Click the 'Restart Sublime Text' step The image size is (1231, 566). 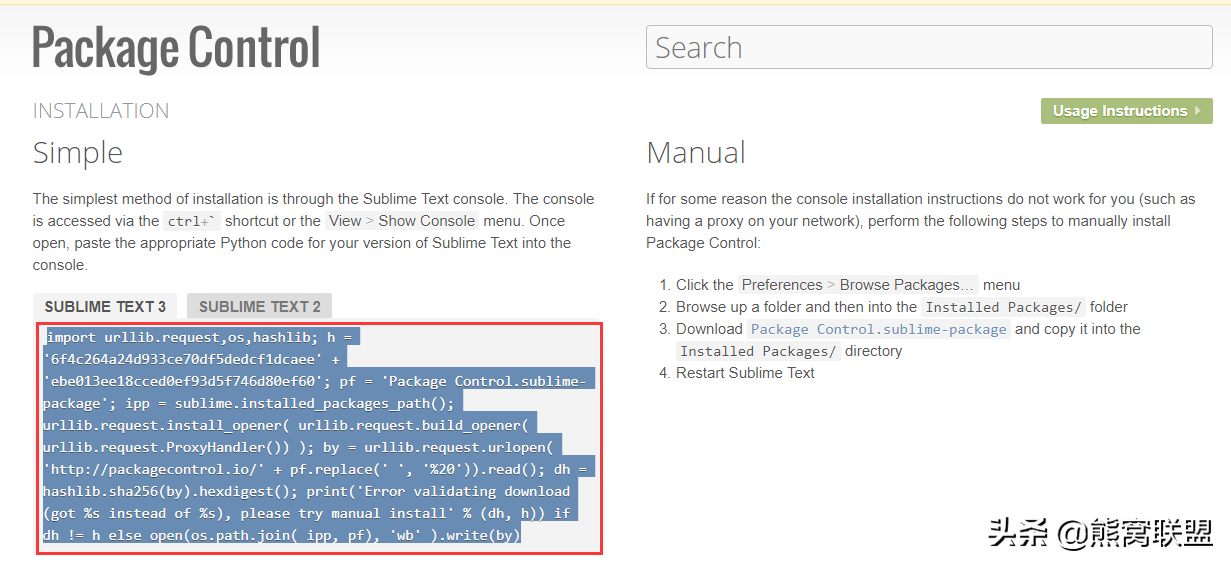[745, 373]
